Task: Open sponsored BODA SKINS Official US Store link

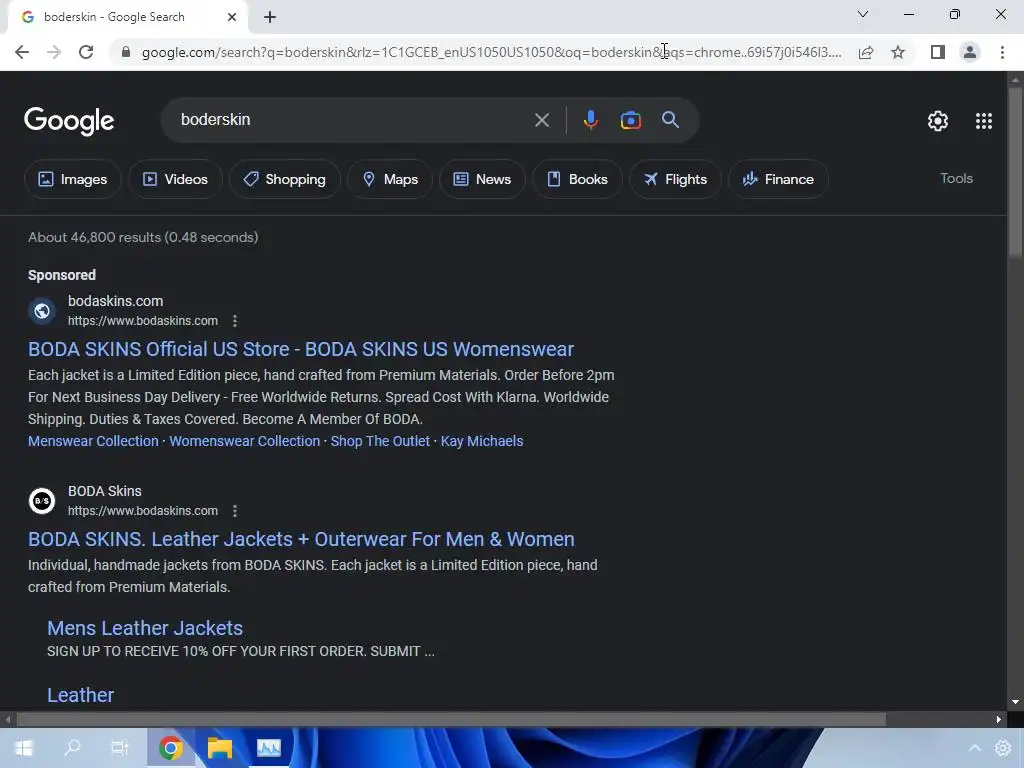Action: 300,349
